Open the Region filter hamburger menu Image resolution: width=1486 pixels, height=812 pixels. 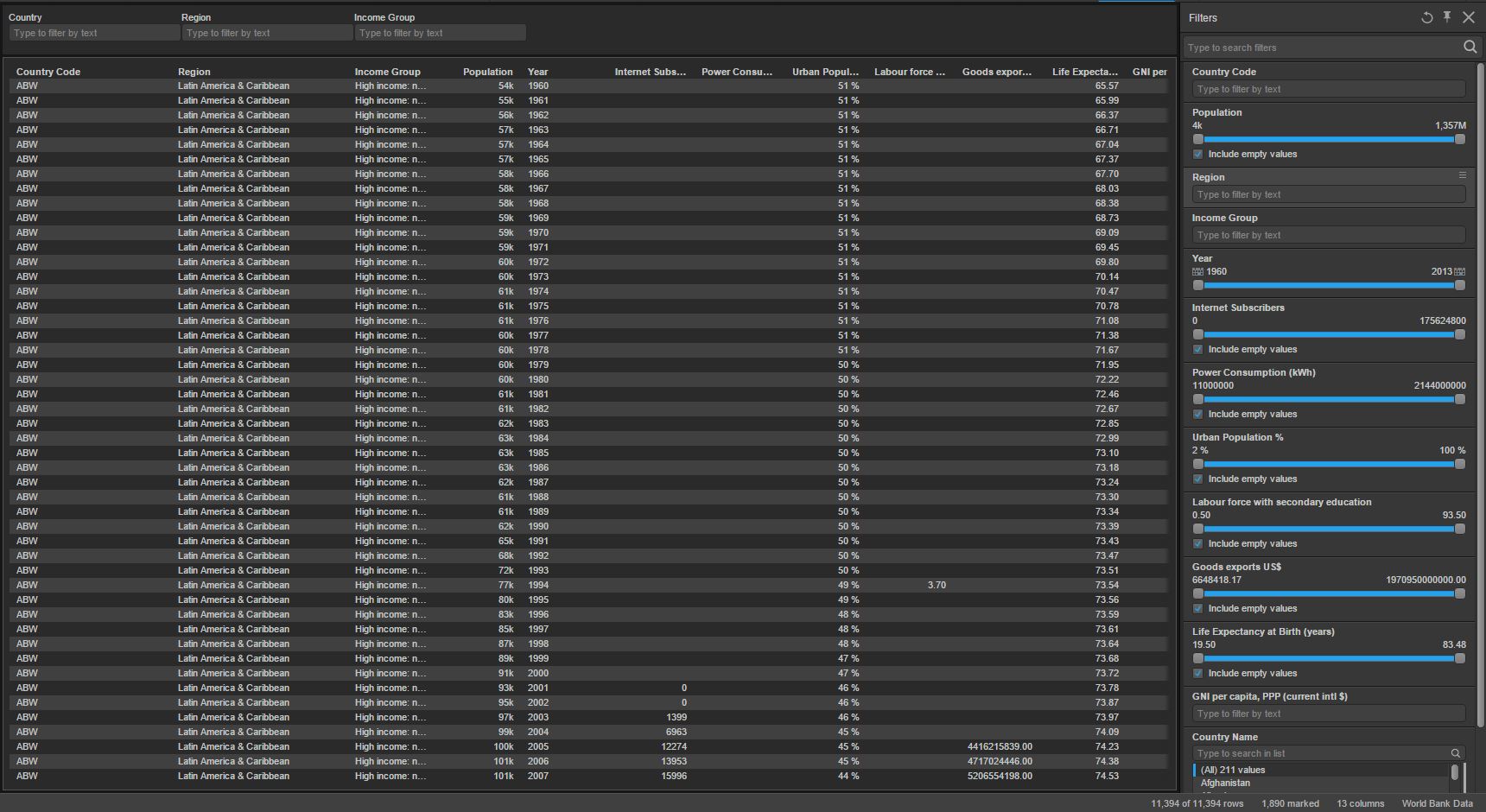point(1463,175)
